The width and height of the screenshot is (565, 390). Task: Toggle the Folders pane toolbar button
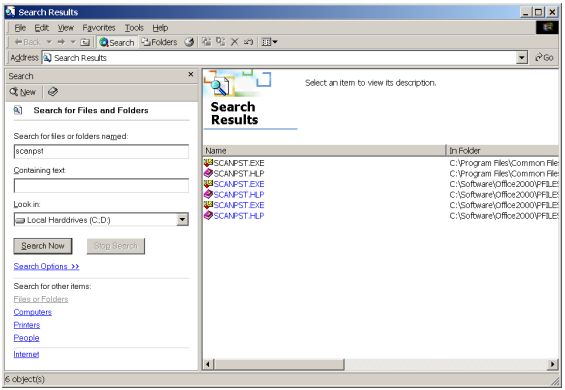click(159, 42)
